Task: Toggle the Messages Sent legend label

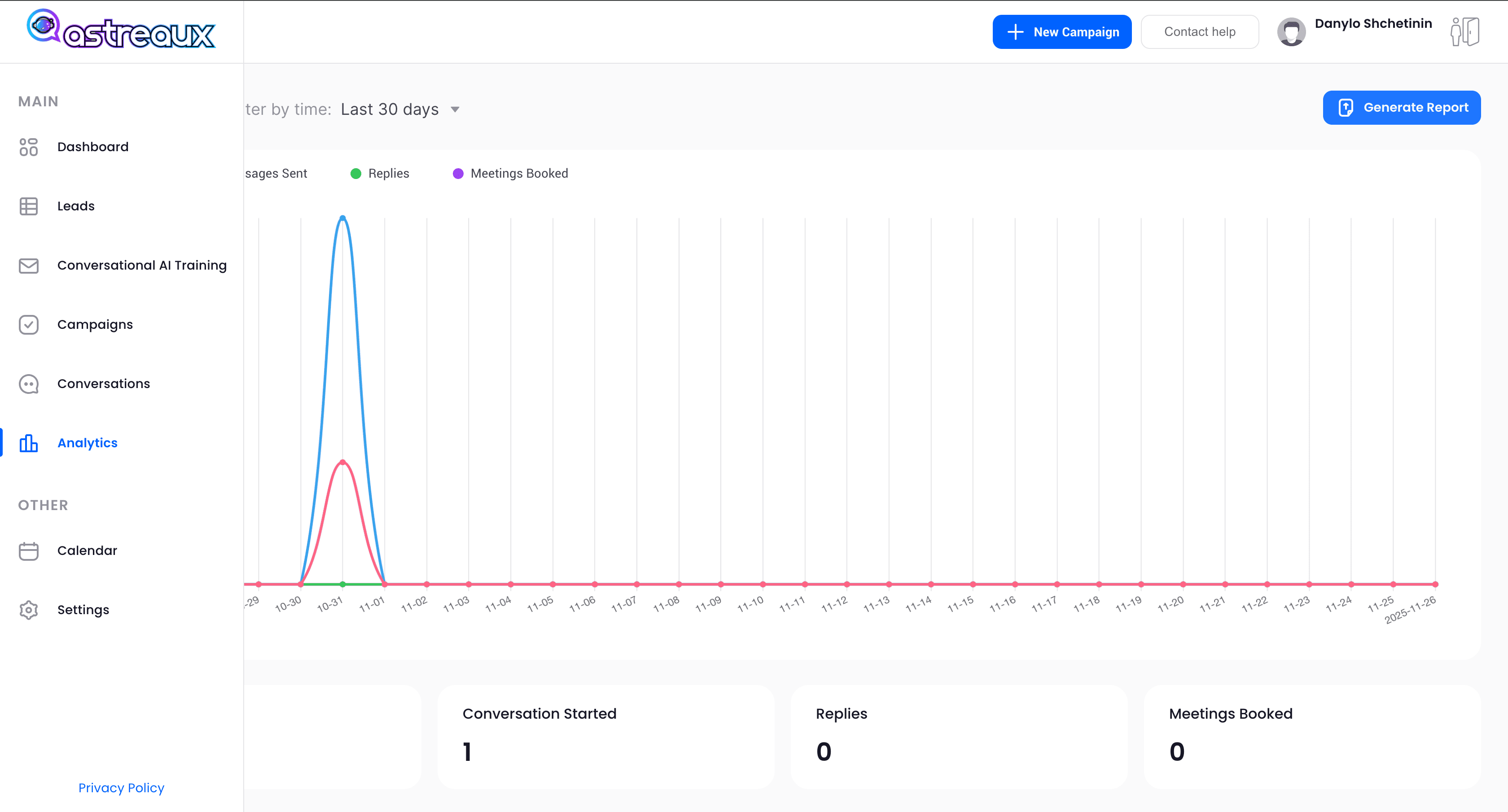Action: pyautogui.click(x=276, y=174)
